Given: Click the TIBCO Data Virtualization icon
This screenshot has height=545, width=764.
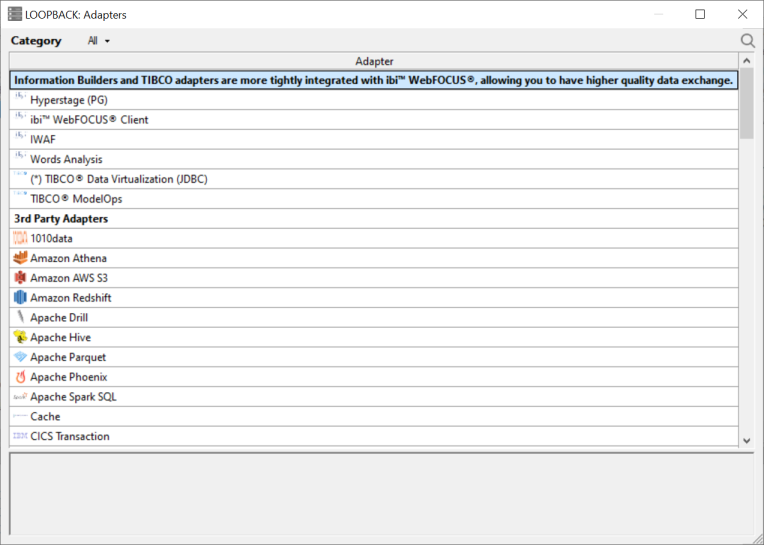Looking at the screenshot, I should pos(20,174).
